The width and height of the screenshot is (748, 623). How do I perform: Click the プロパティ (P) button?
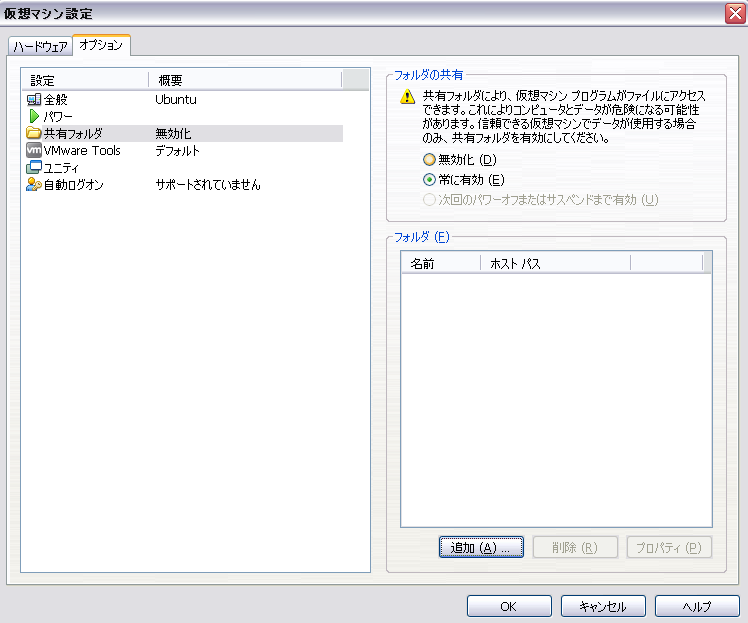point(669,547)
